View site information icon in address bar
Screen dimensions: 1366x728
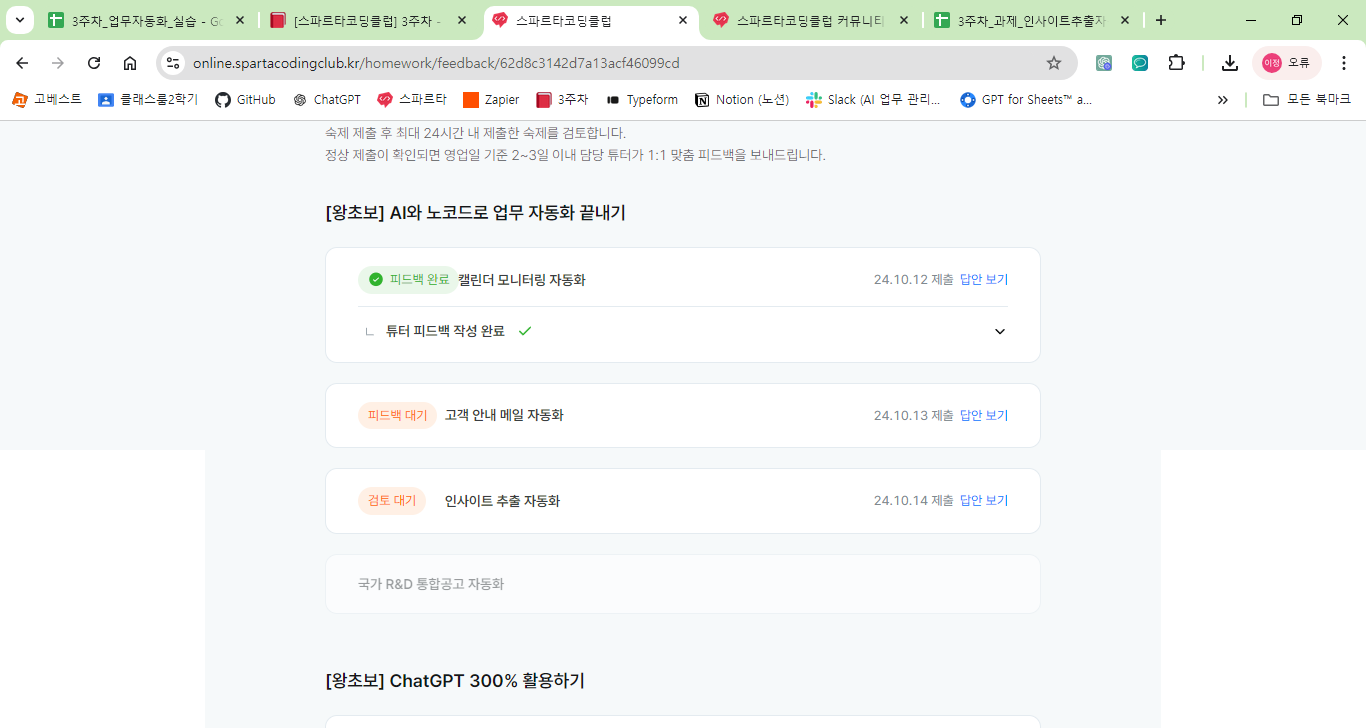173,63
